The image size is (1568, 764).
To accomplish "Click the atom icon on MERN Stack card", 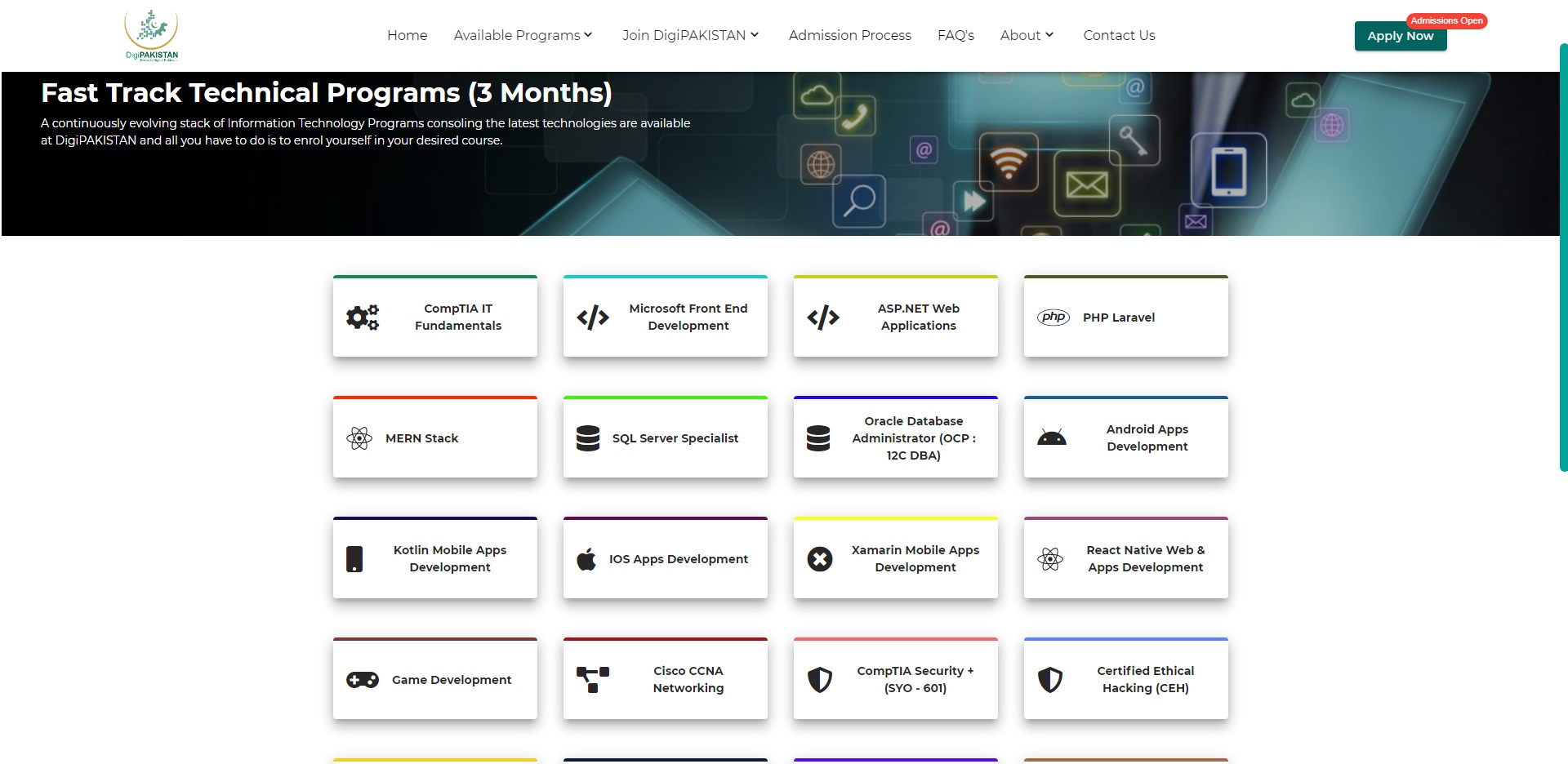I will tap(359, 438).
